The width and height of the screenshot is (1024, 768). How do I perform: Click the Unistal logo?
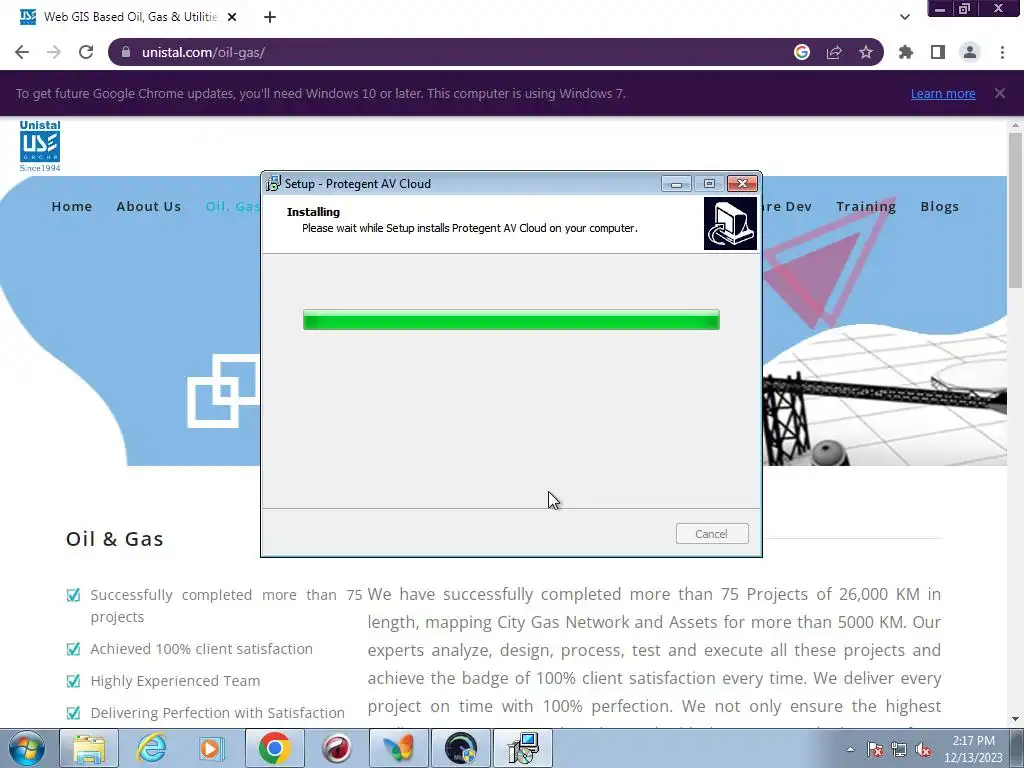point(40,146)
